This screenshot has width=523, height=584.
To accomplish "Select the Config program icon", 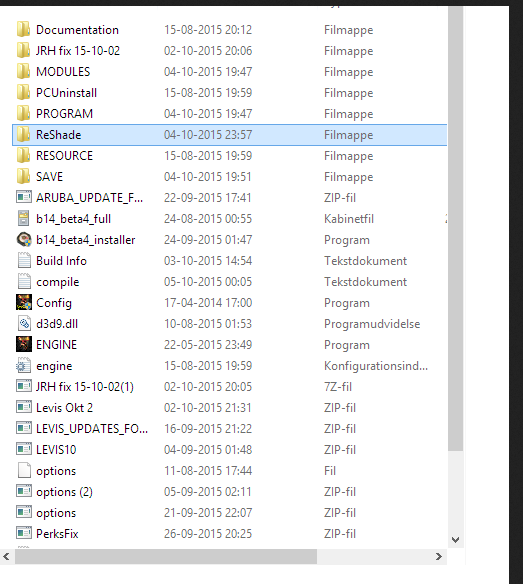I will (x=23, y=302).
